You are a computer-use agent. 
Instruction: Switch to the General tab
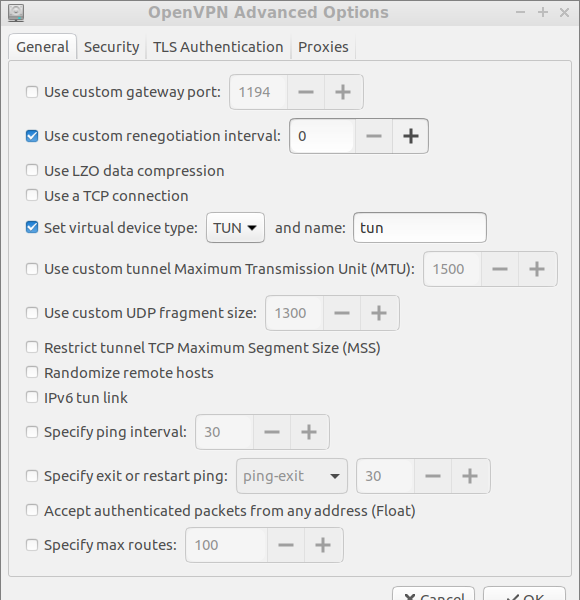pos(42,47)
